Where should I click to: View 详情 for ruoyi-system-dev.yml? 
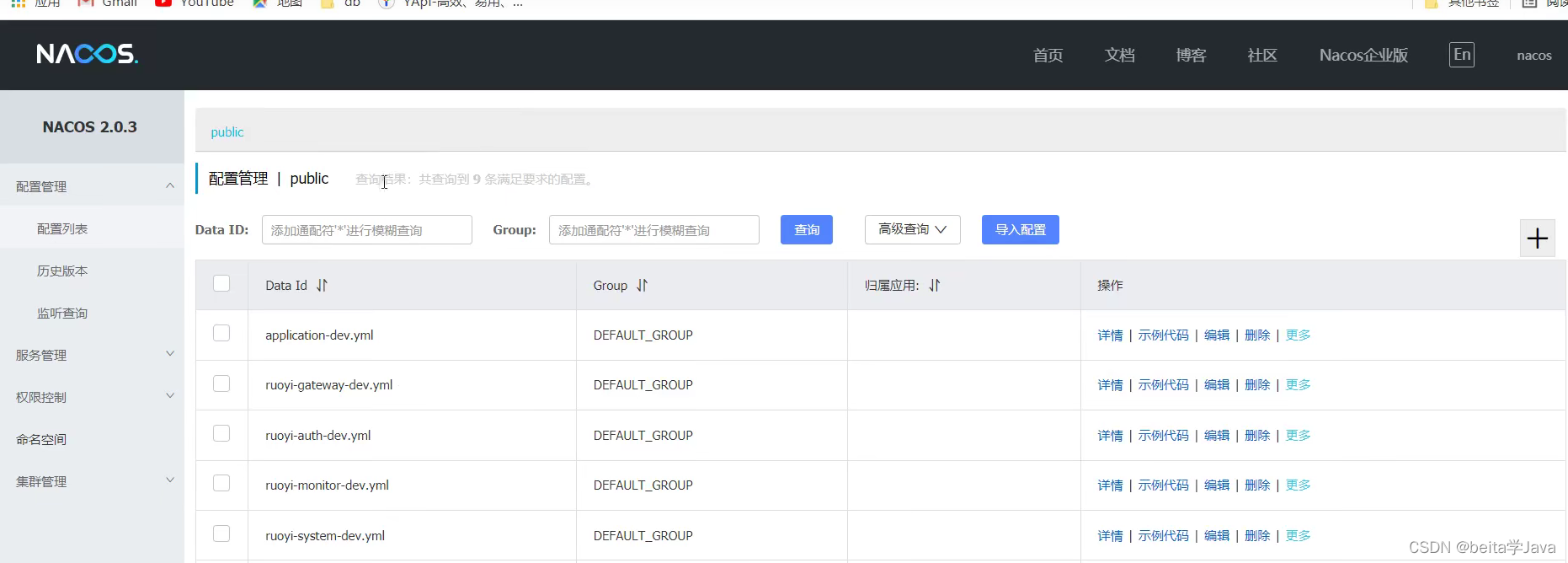pyautogui.click(x=1110, y=536)
